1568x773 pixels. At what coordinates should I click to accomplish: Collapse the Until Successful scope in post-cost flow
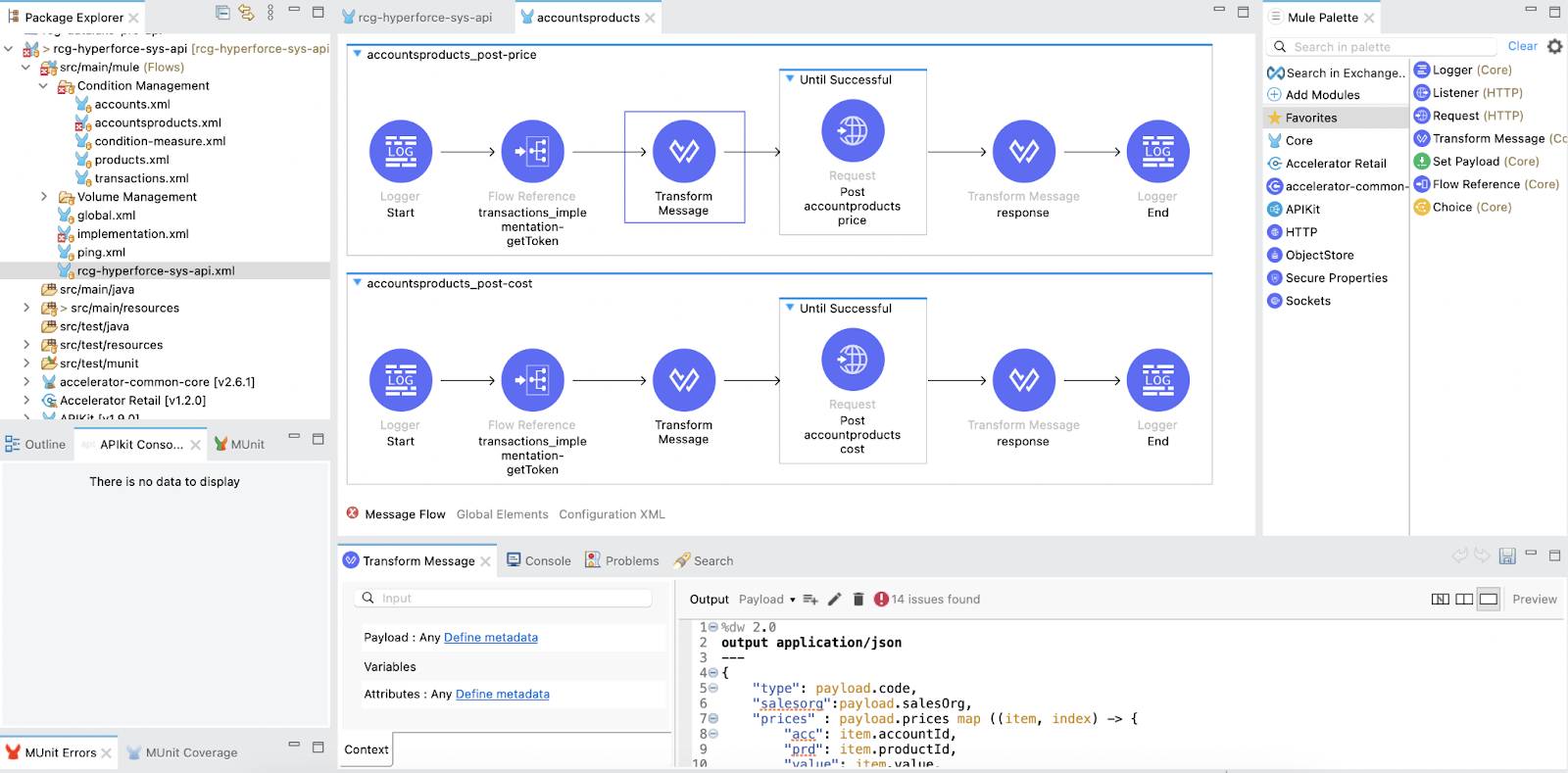[x=790, y=308]
